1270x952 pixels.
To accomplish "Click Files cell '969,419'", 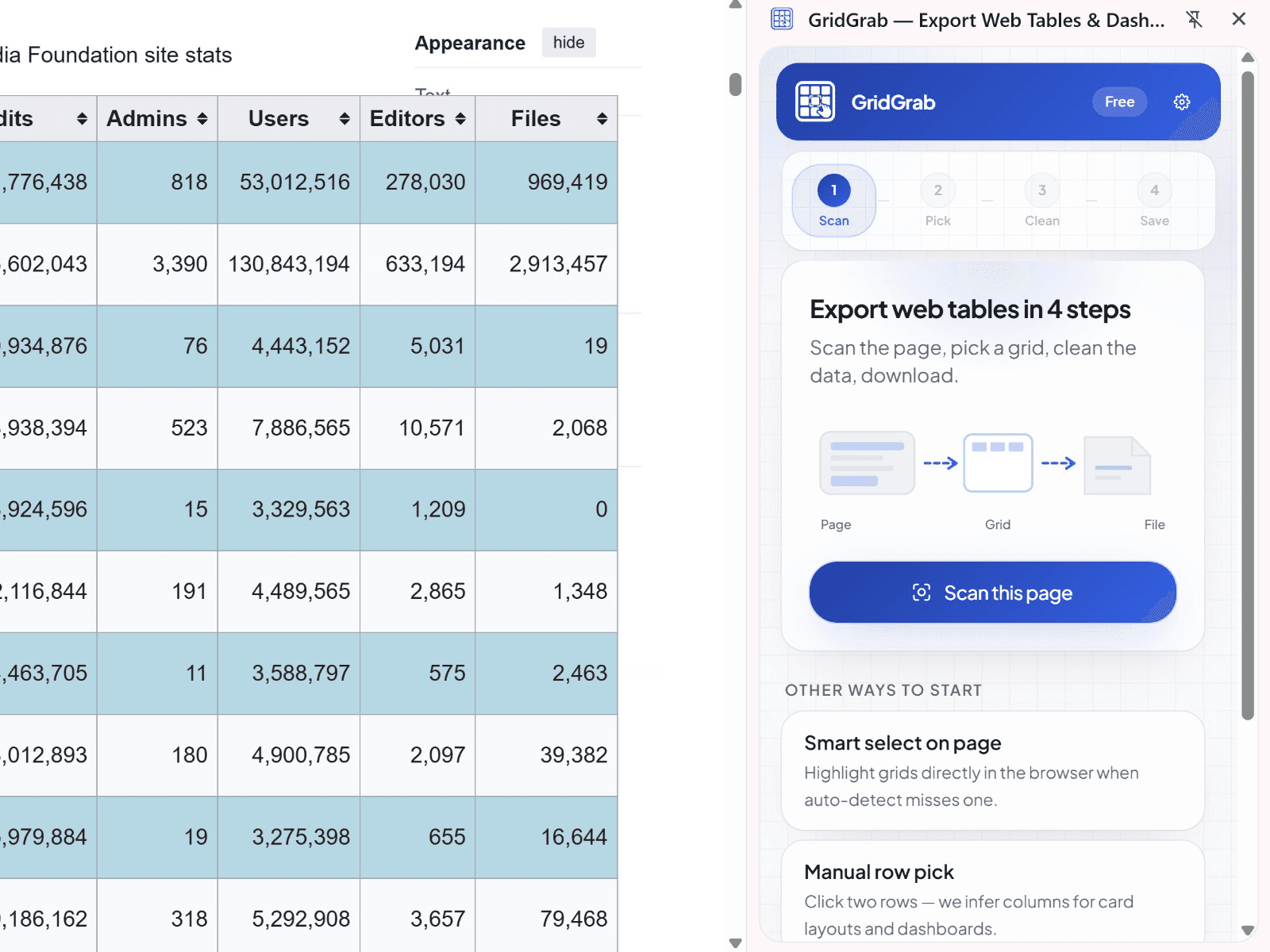I will (x=546, y=182).
